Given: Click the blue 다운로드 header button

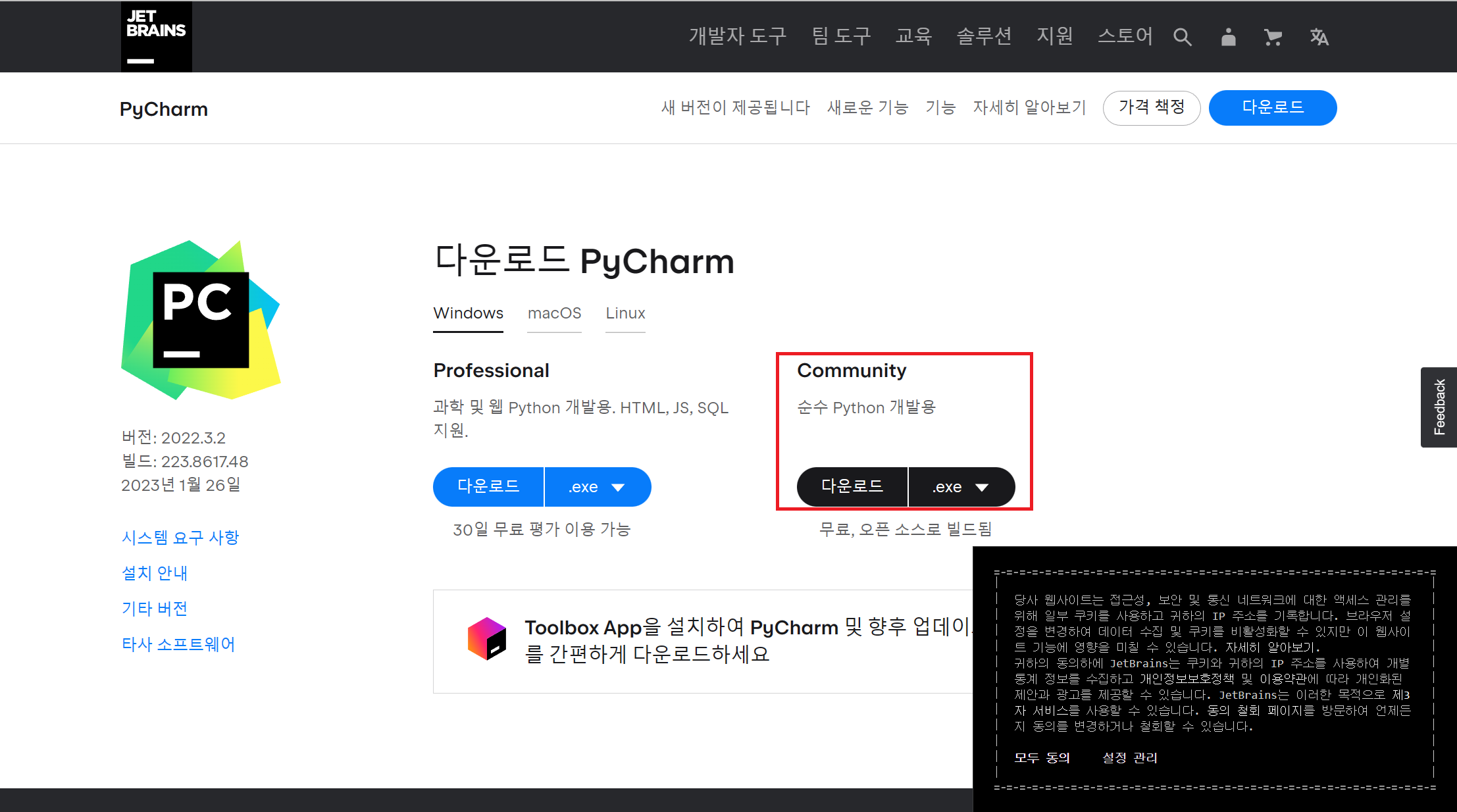Looking at the screenshot, I should (1273, 107).
